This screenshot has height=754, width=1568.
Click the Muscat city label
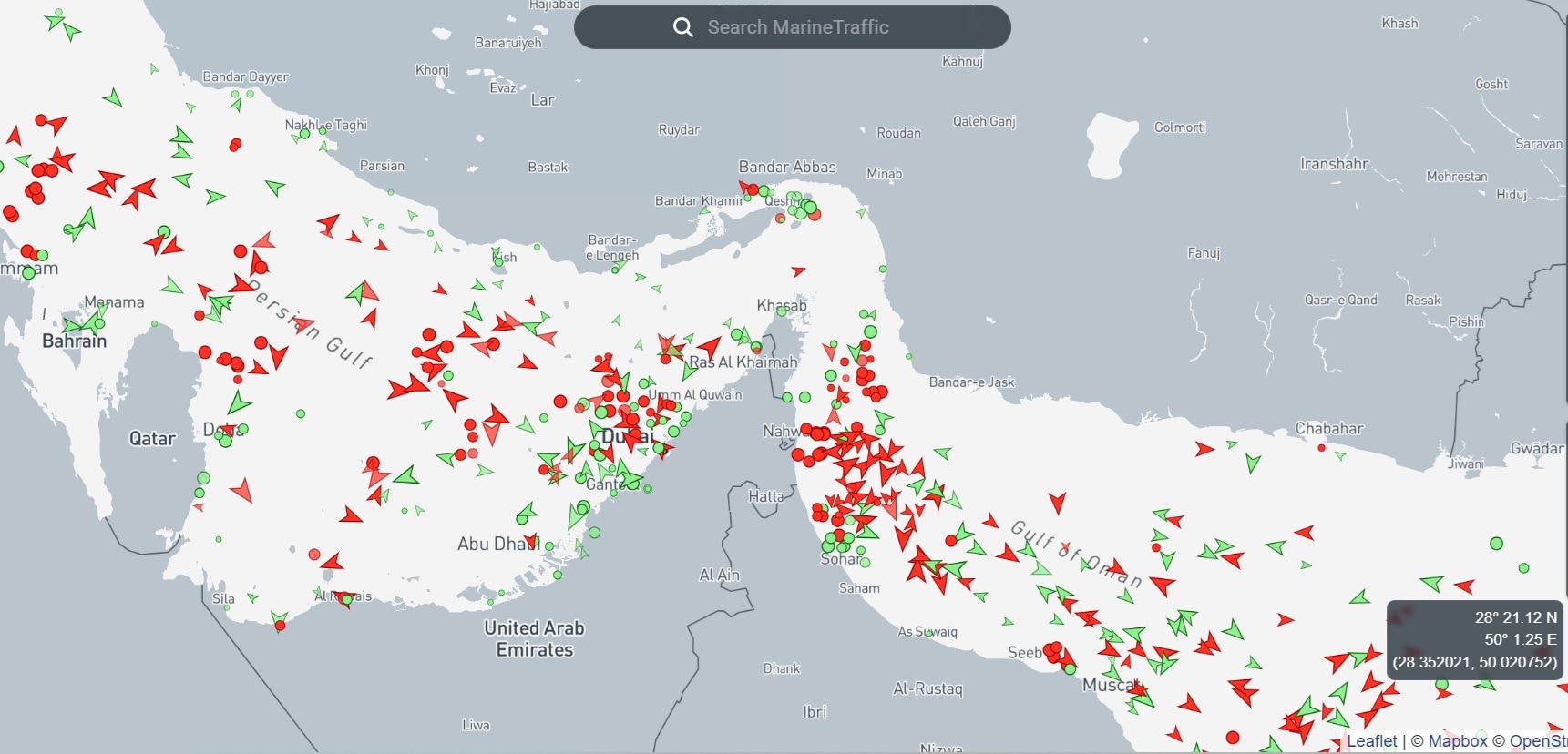pyautogui.click(x=1110, y=685)
